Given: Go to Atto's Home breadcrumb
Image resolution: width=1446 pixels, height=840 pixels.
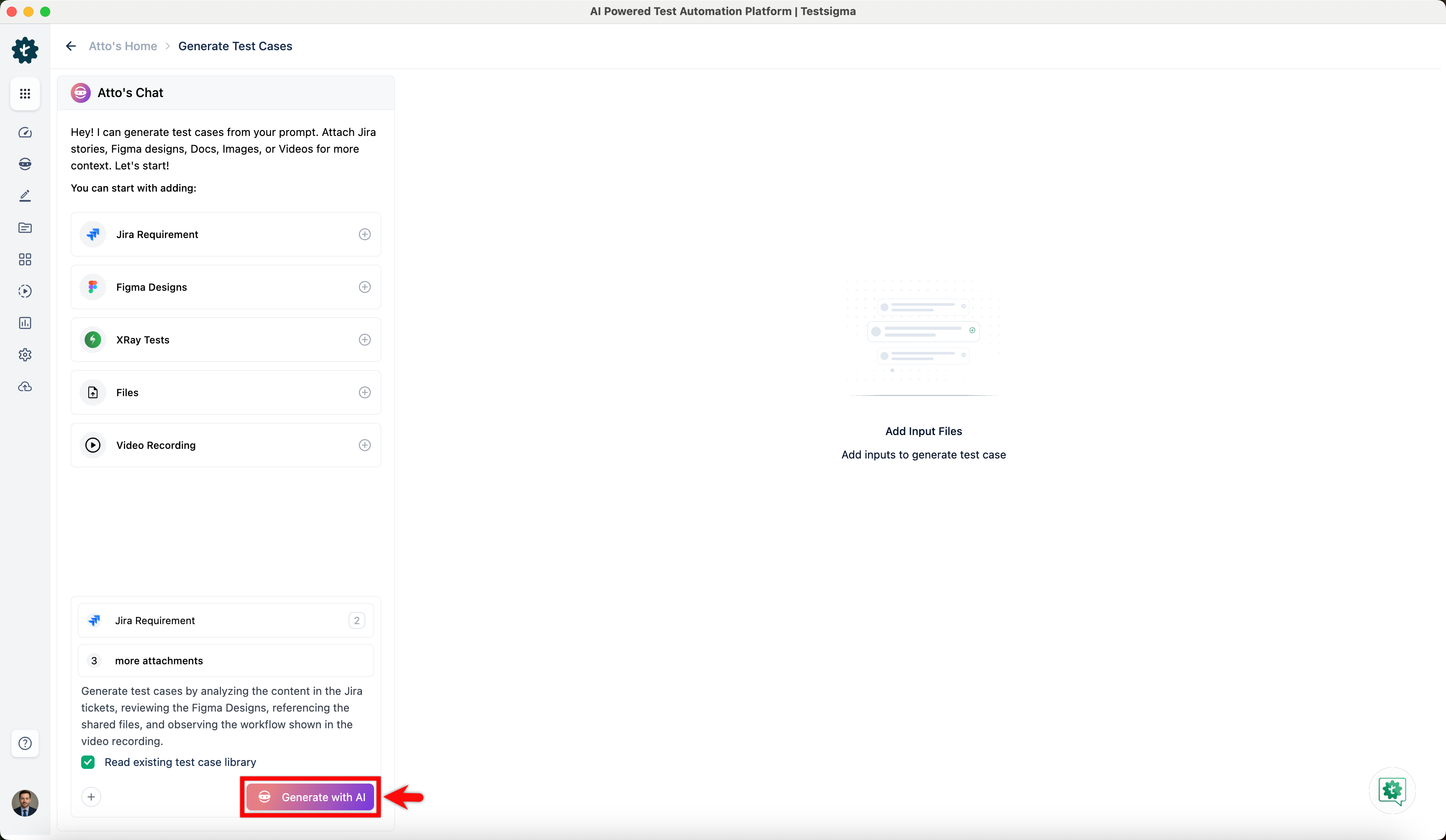Looking at the screenshot, I should 123,46.
